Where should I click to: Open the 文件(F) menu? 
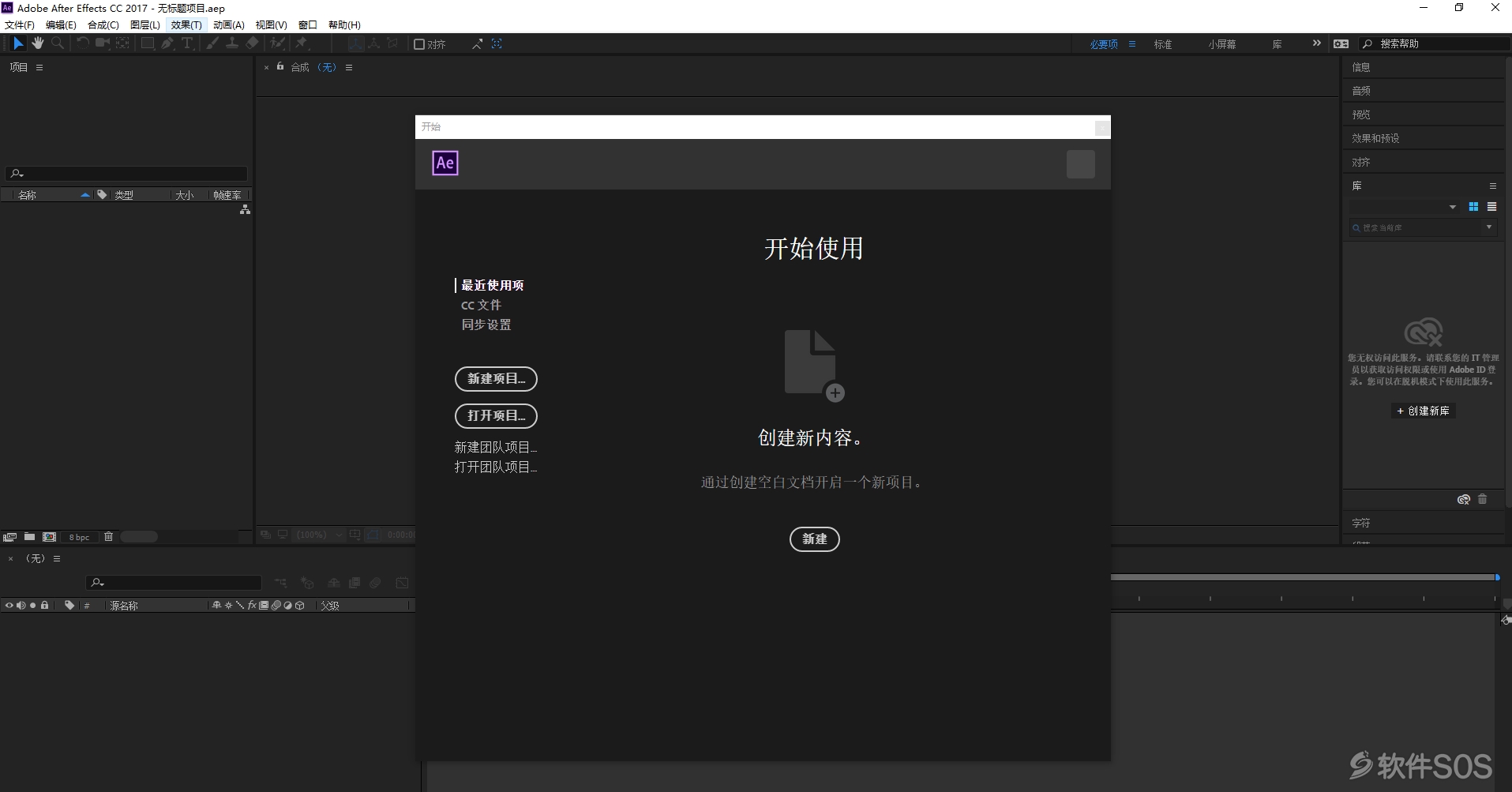20,25
